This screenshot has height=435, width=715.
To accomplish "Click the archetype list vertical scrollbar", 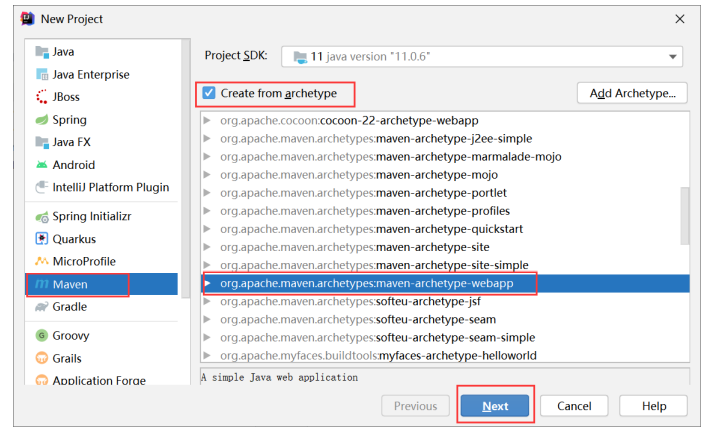I will click(x=684, y=216).
